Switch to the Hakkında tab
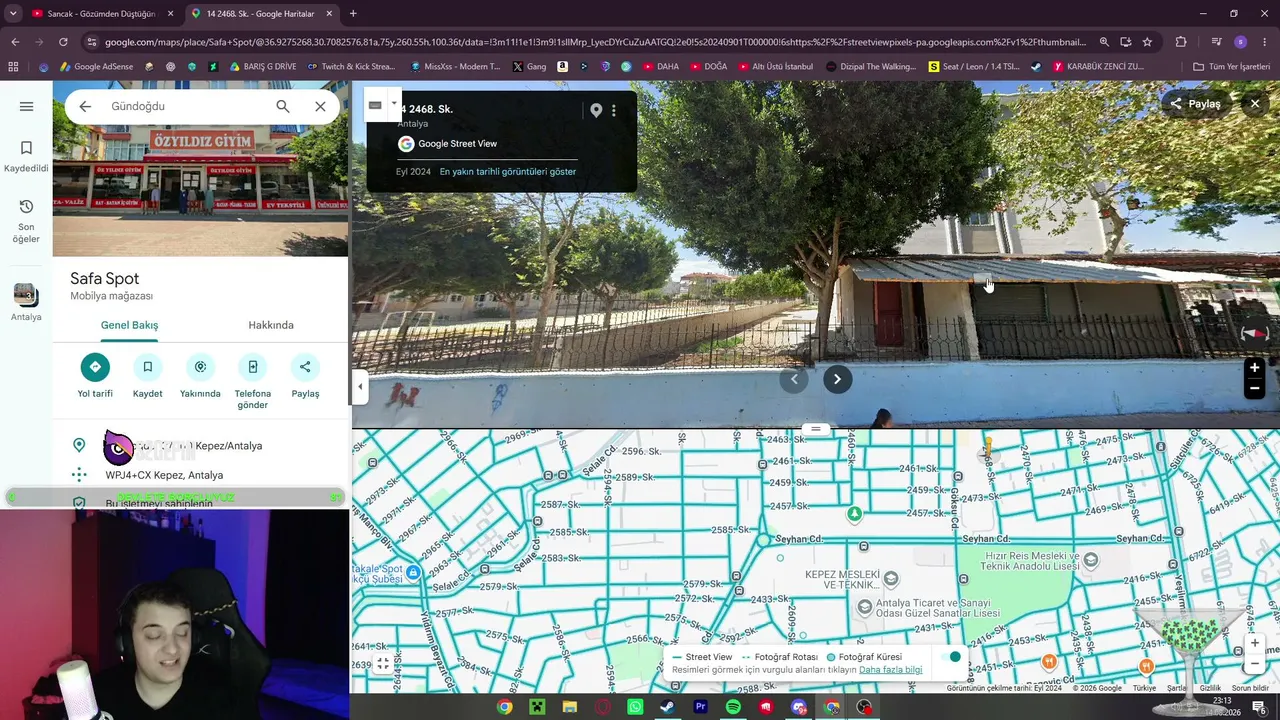The width and height of the screenshot is (1280, 720). [271, 325]
